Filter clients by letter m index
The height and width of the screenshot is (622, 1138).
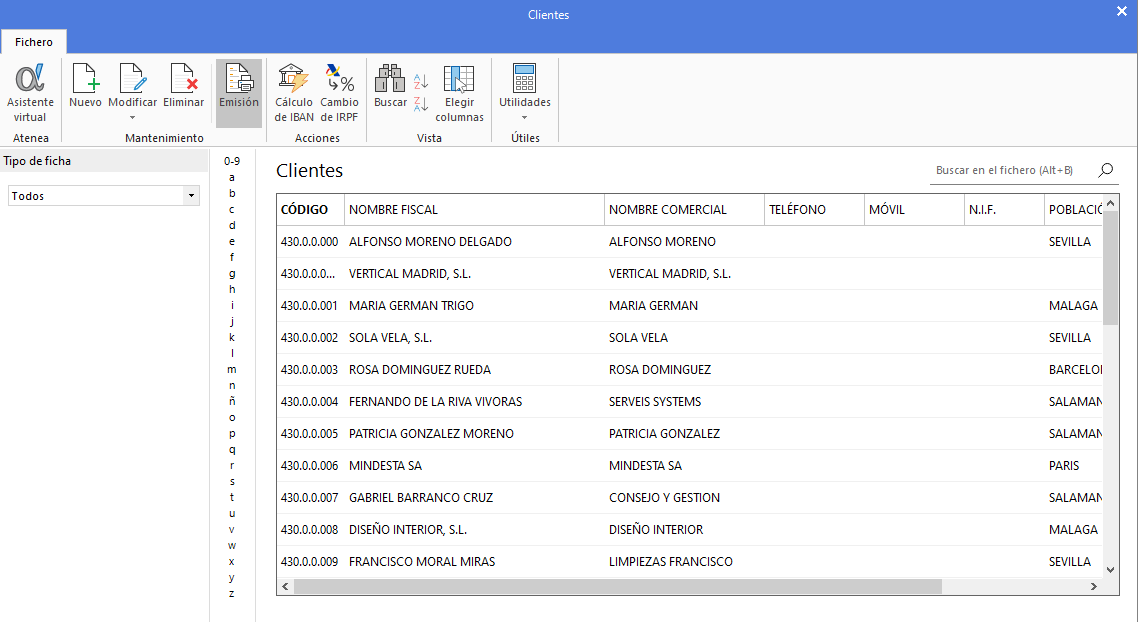point(232,369)
